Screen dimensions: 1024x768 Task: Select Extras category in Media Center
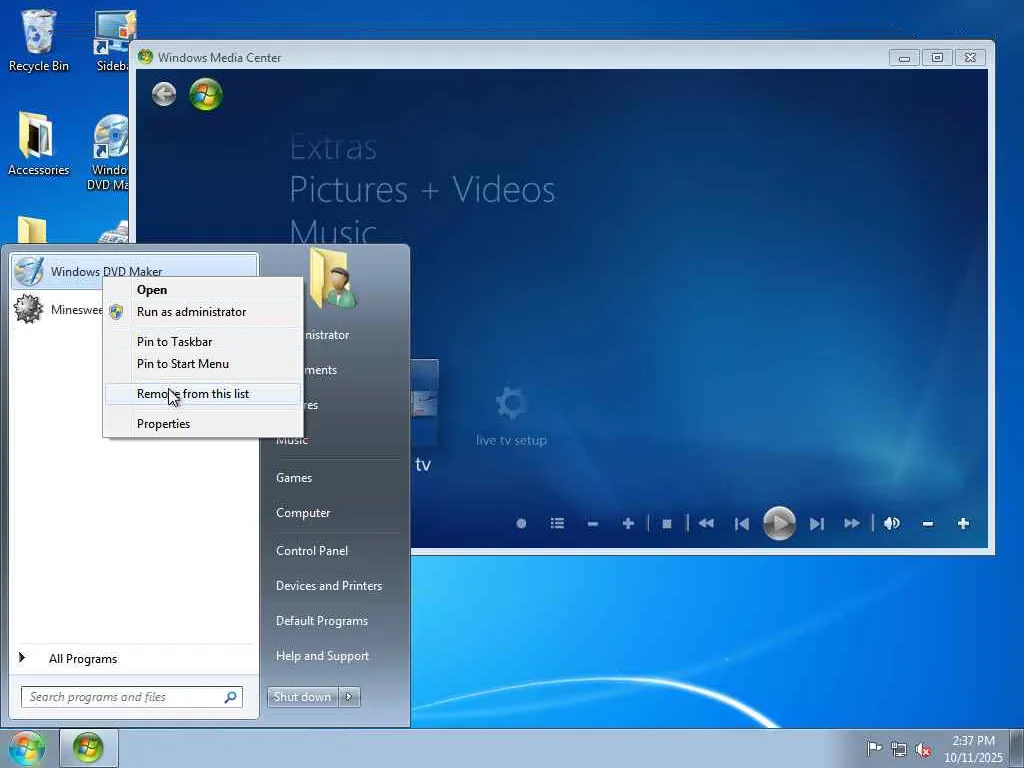334,148
